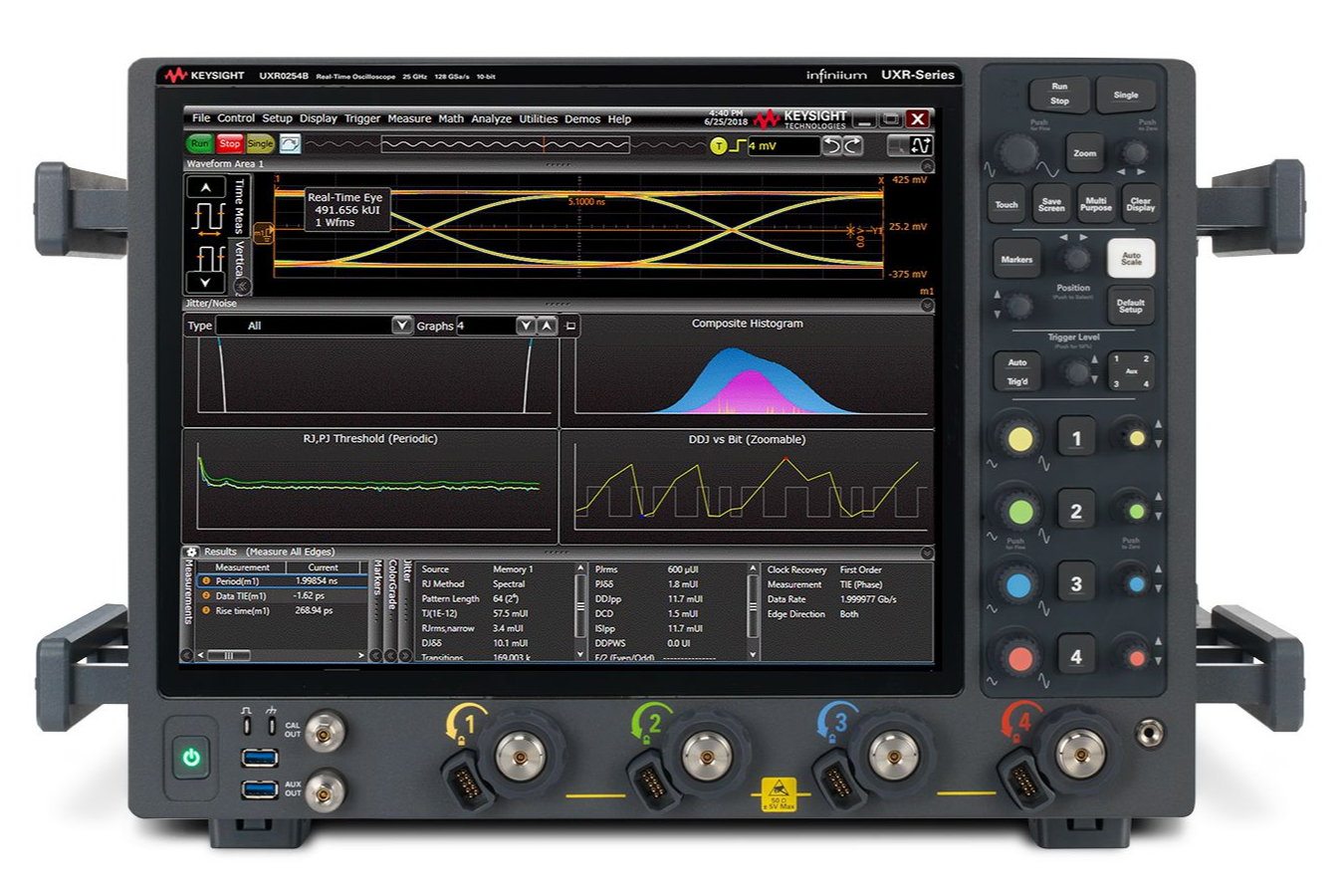Click the redo arrow icon in the top toolbar

[x=850, y=145]
